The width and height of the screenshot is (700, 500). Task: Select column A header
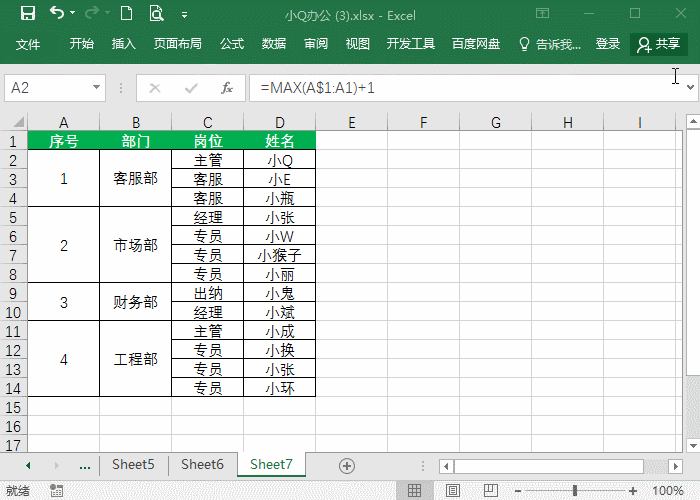click(63, 122)
